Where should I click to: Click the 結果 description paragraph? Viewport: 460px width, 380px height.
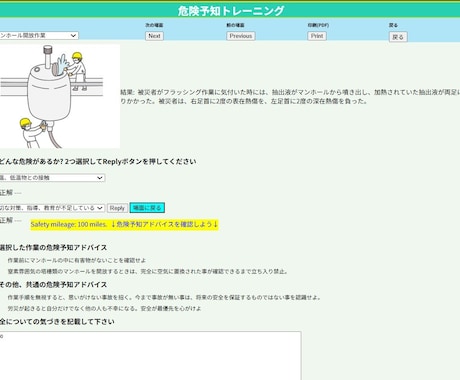[x=290, y=96]
